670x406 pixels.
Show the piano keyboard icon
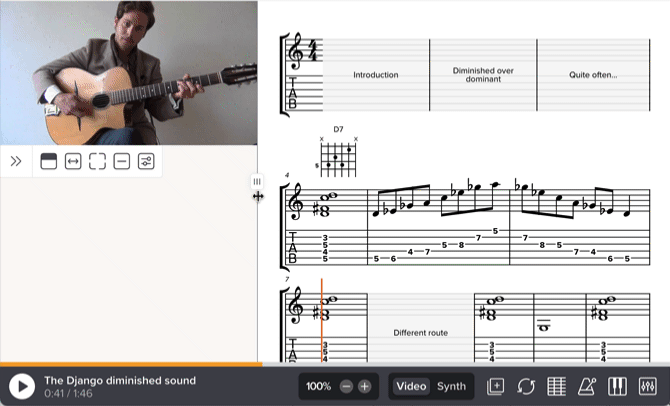click(x=617, y=386)
